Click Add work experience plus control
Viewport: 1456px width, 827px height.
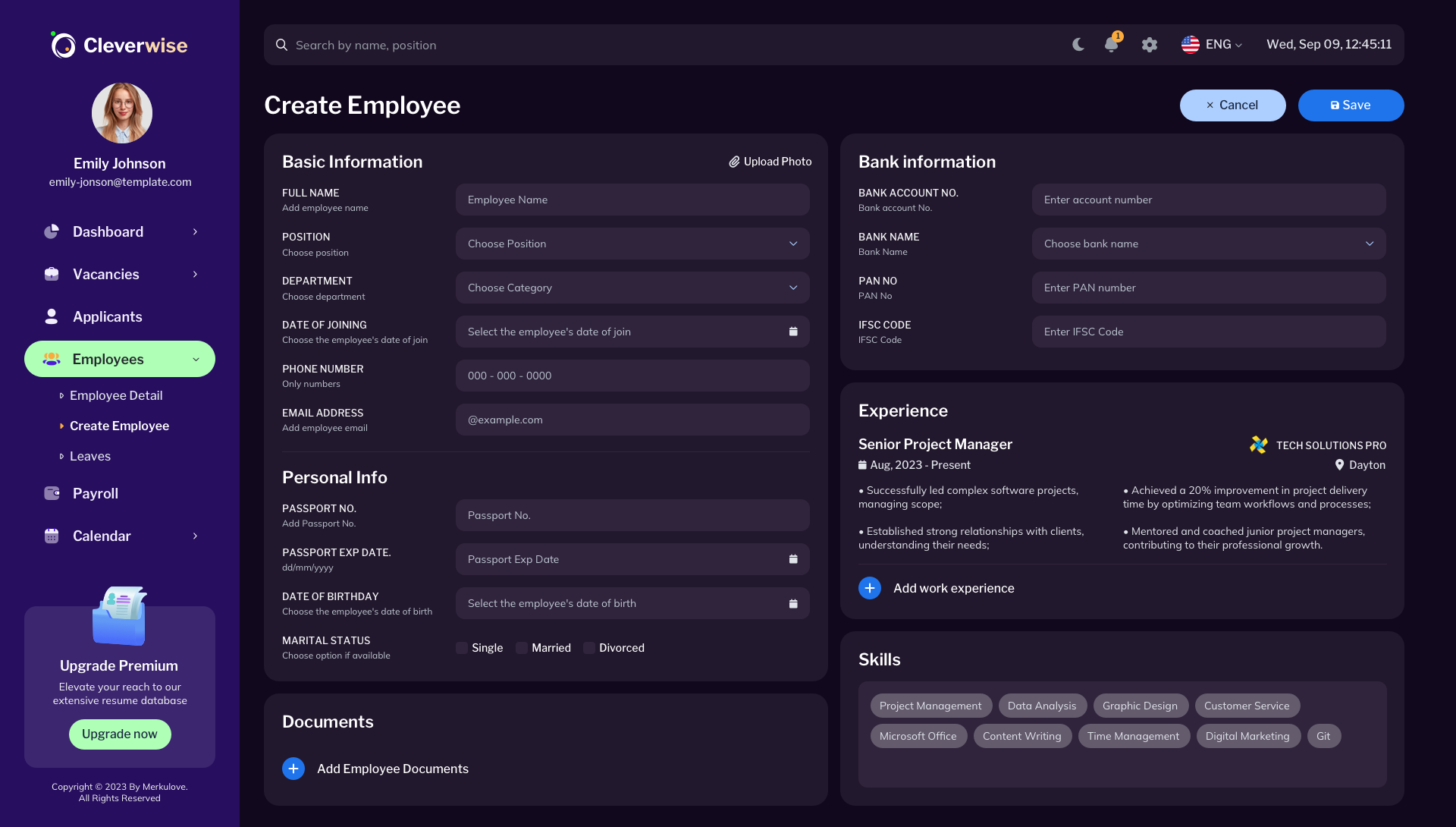coord(869,588)
